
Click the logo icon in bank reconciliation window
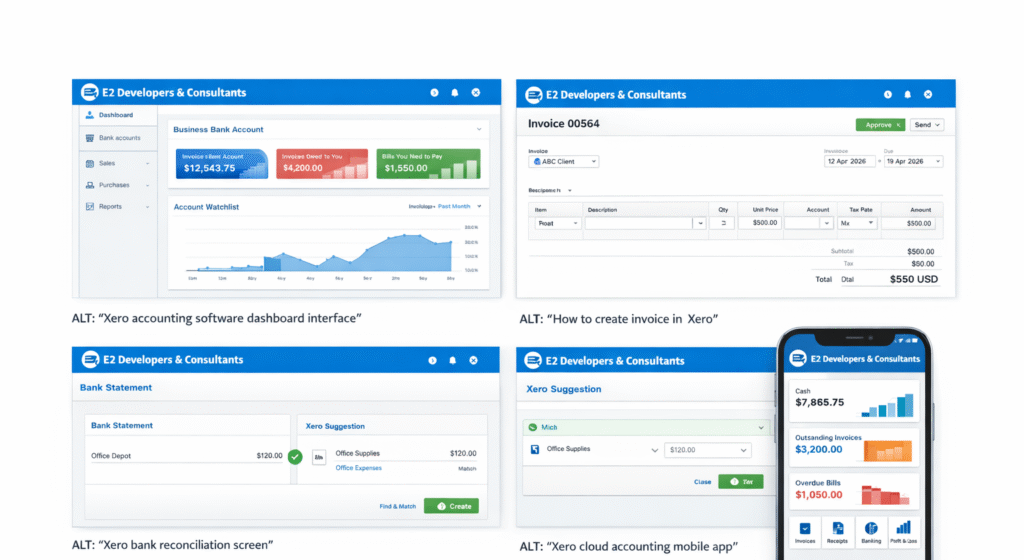coord(90,360)
